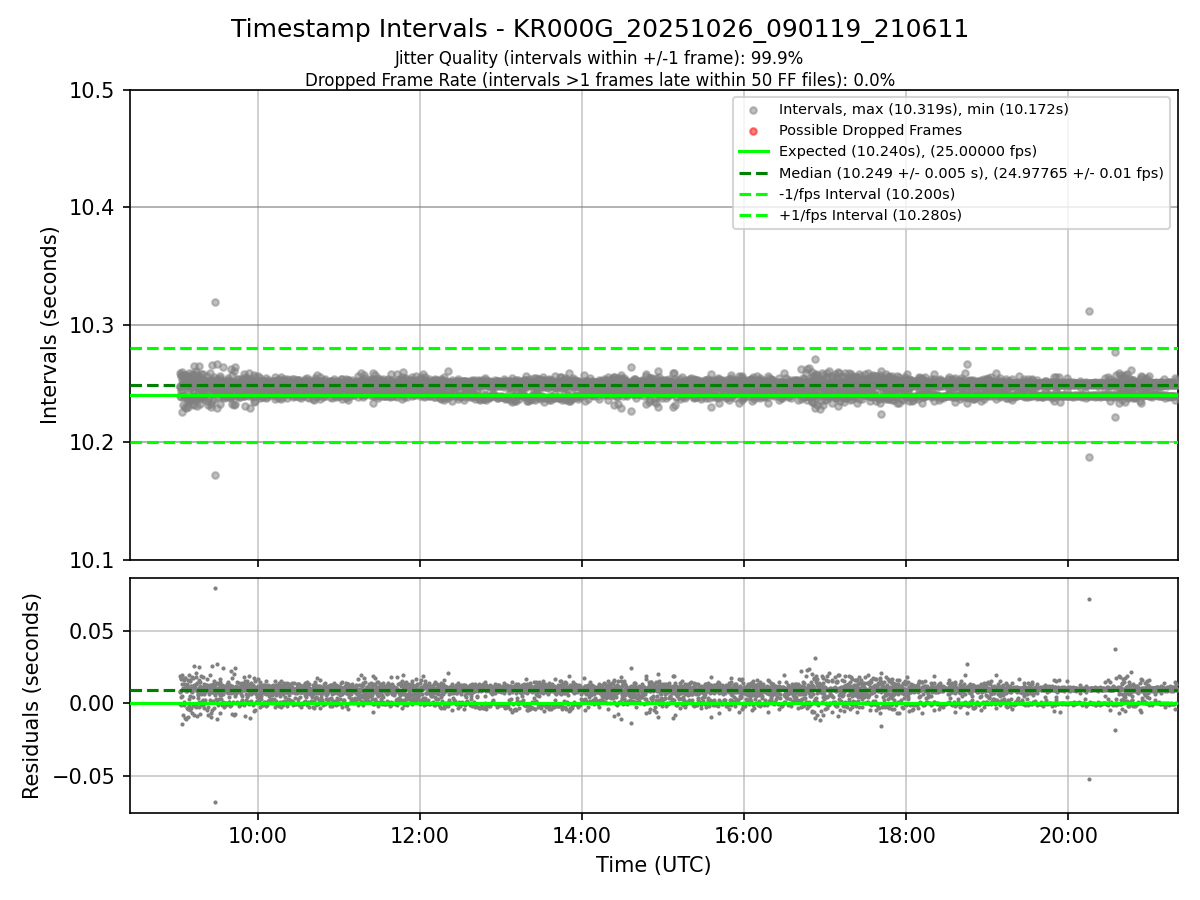Click the Time (UTC) x-axis label
The image size is (1200, 900).
(x=653, y=865)
